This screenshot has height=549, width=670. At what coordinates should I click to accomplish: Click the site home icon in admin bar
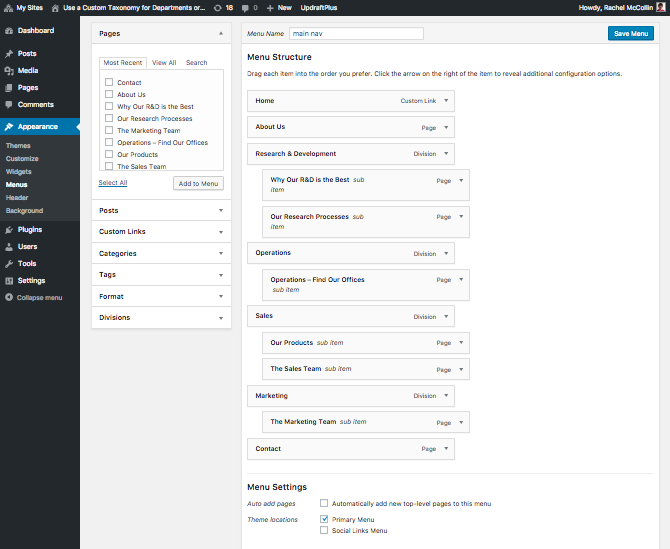click(x=55, y=8)
